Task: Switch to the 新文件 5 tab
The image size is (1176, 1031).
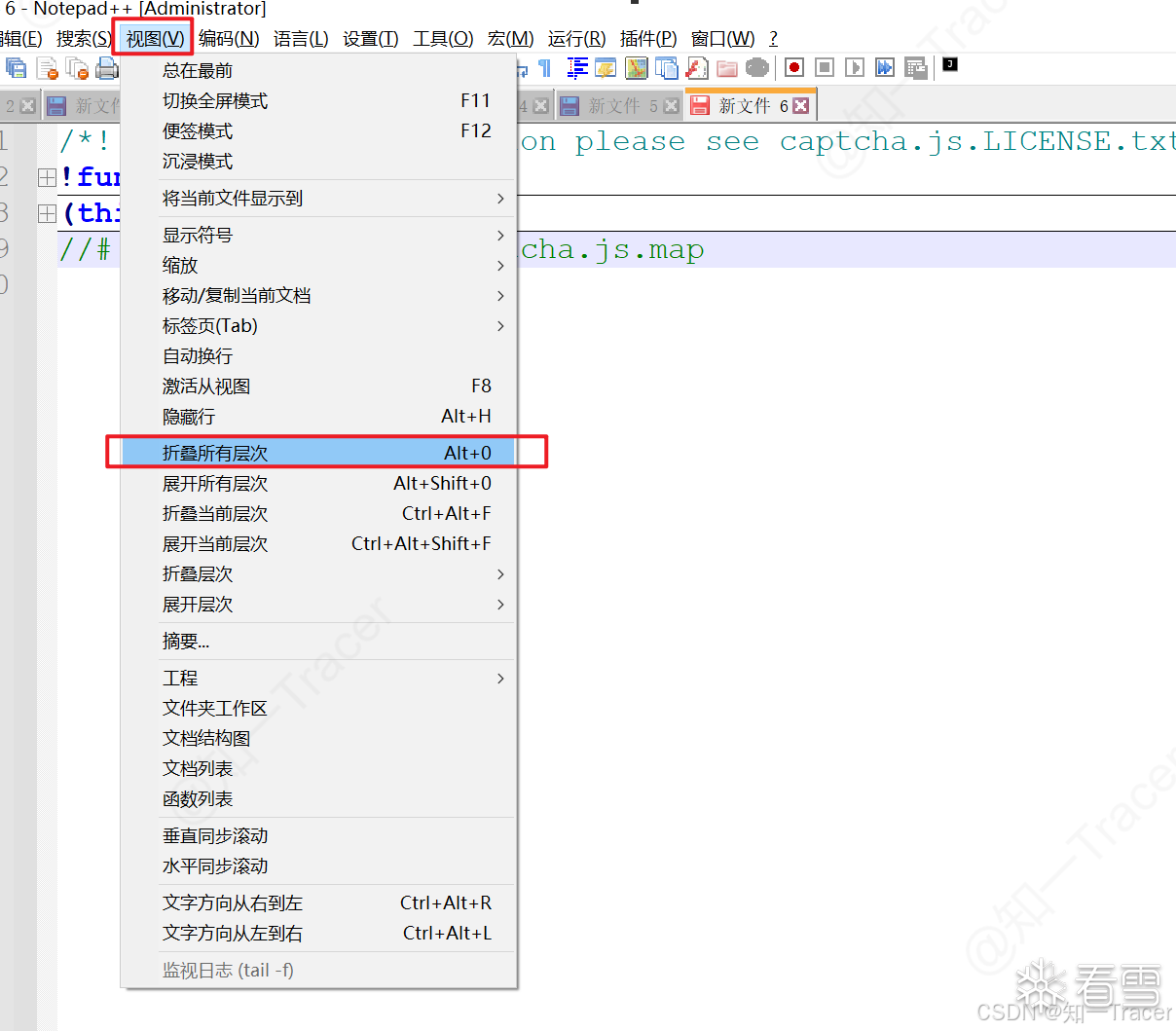Action: click(x=619, y=105)
